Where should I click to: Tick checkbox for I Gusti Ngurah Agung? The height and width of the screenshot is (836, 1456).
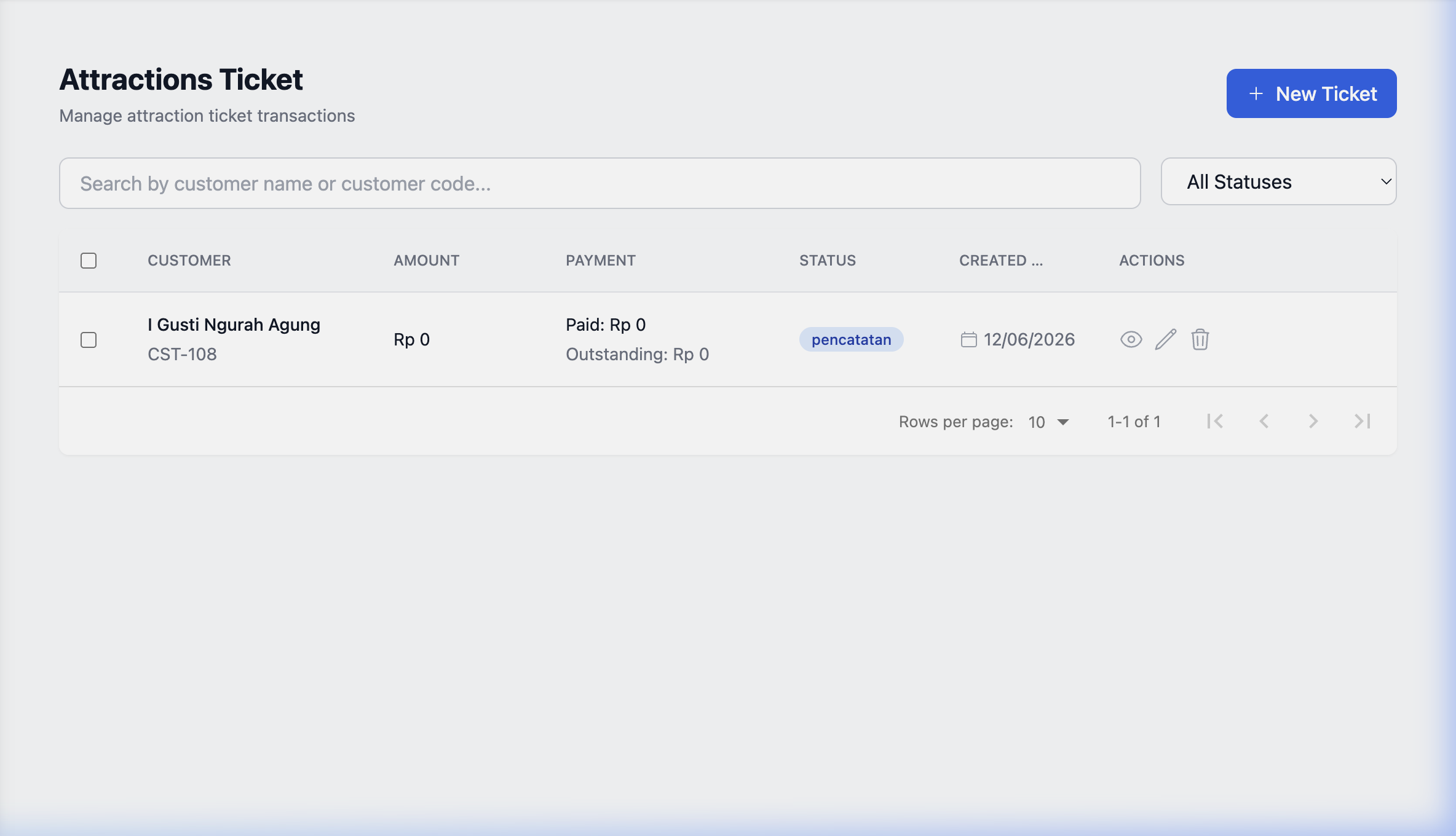(x=89, y=340)
